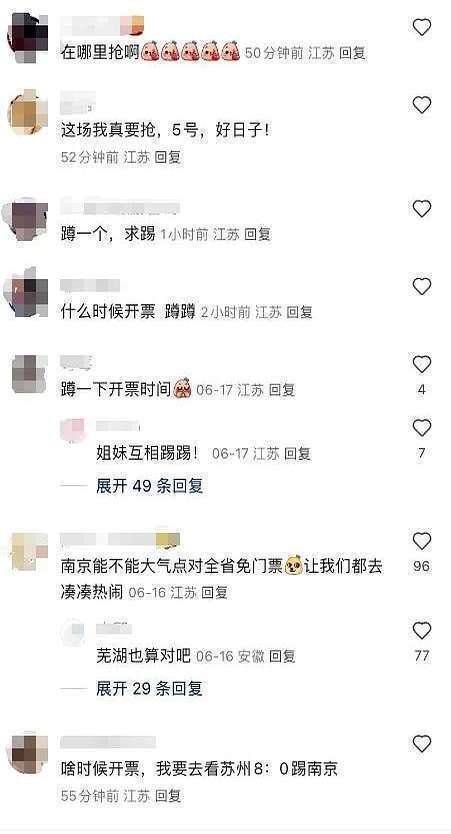
Task: Open avatar of the 在哪里抢啊 commenter
Action: (x=28, y=37)
